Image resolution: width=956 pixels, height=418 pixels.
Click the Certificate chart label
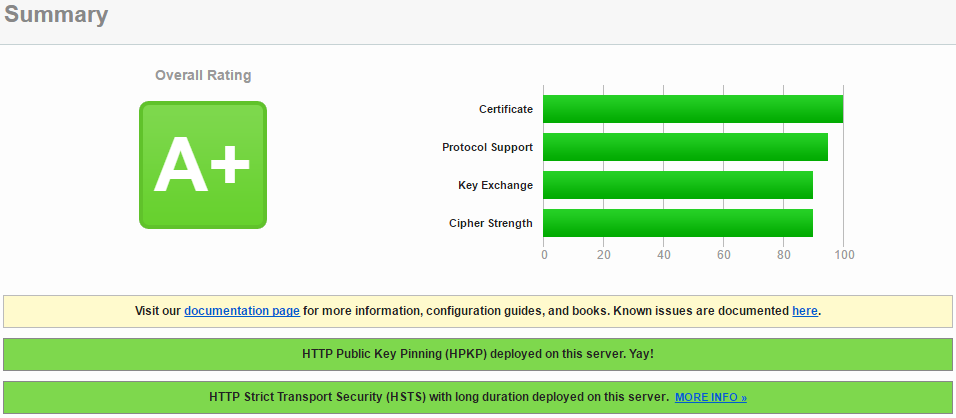[505, 109]
